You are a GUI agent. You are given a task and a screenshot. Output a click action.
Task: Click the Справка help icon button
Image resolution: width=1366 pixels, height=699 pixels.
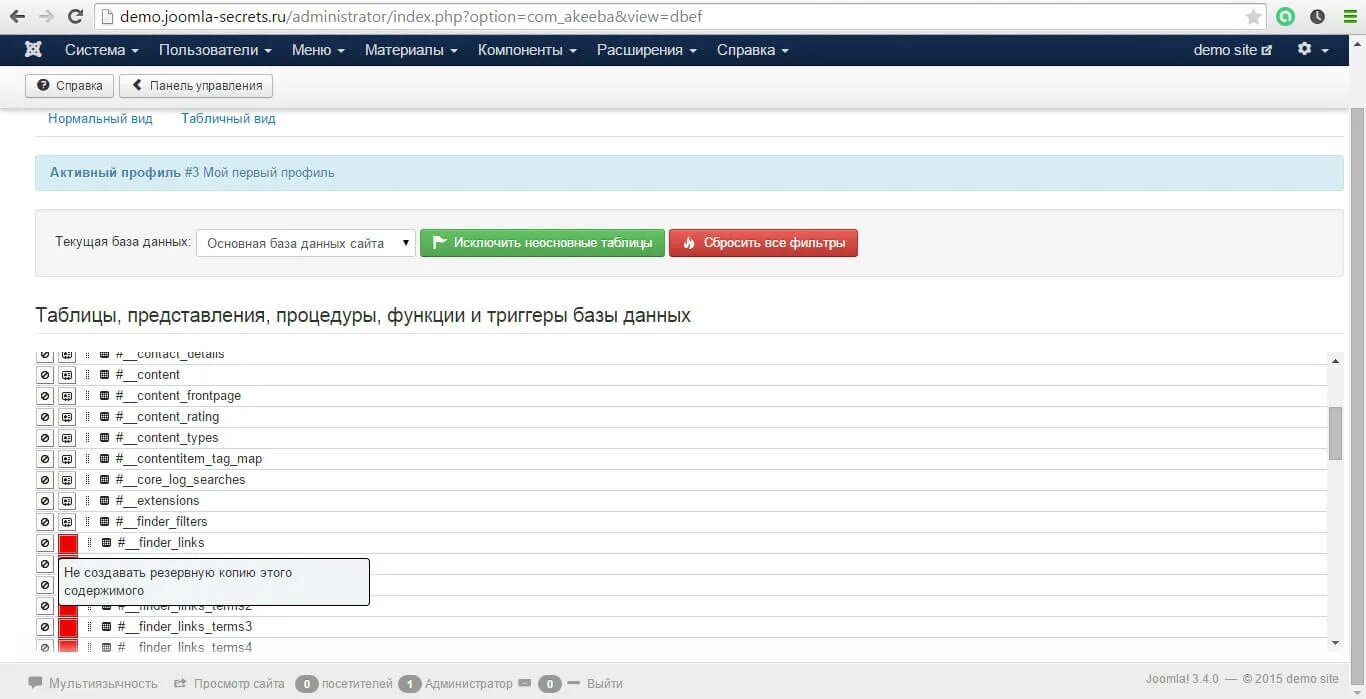68,85
